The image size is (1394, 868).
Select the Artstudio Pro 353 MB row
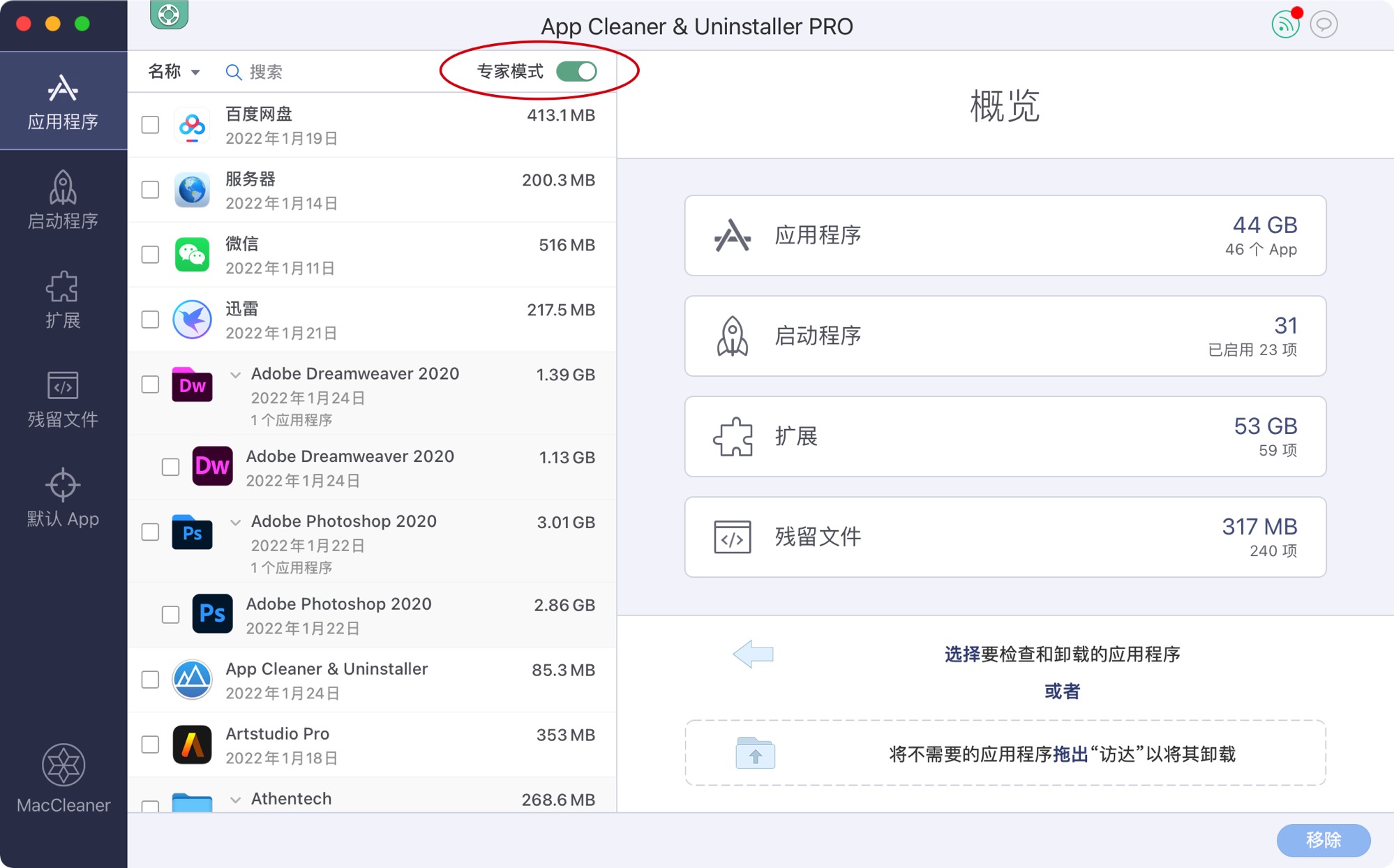click(372, 744)
